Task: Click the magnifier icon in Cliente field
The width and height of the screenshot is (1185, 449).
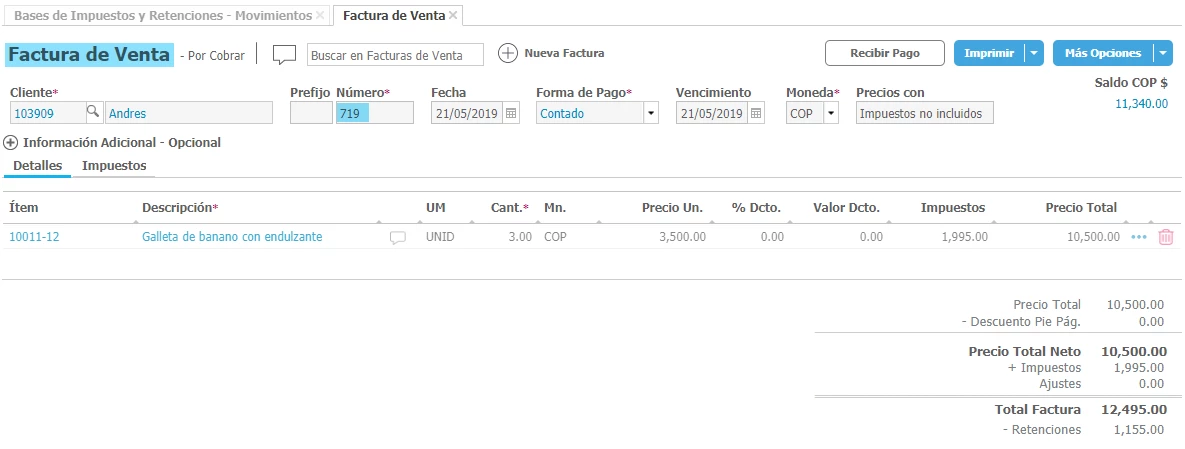Action: tap(92, 113)
